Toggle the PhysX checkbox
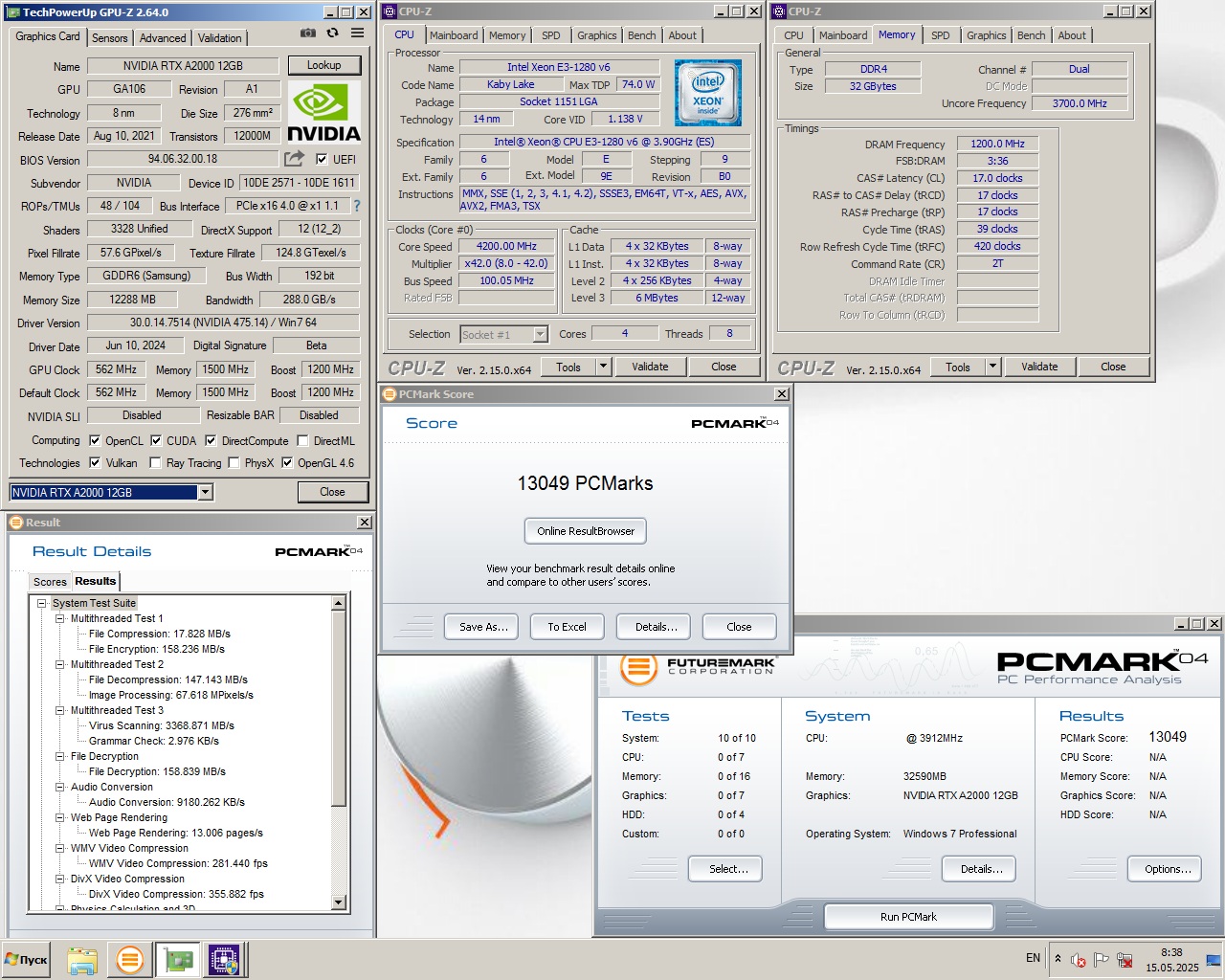Viewport: 1225px width, 980px height. tap(234, 463)
